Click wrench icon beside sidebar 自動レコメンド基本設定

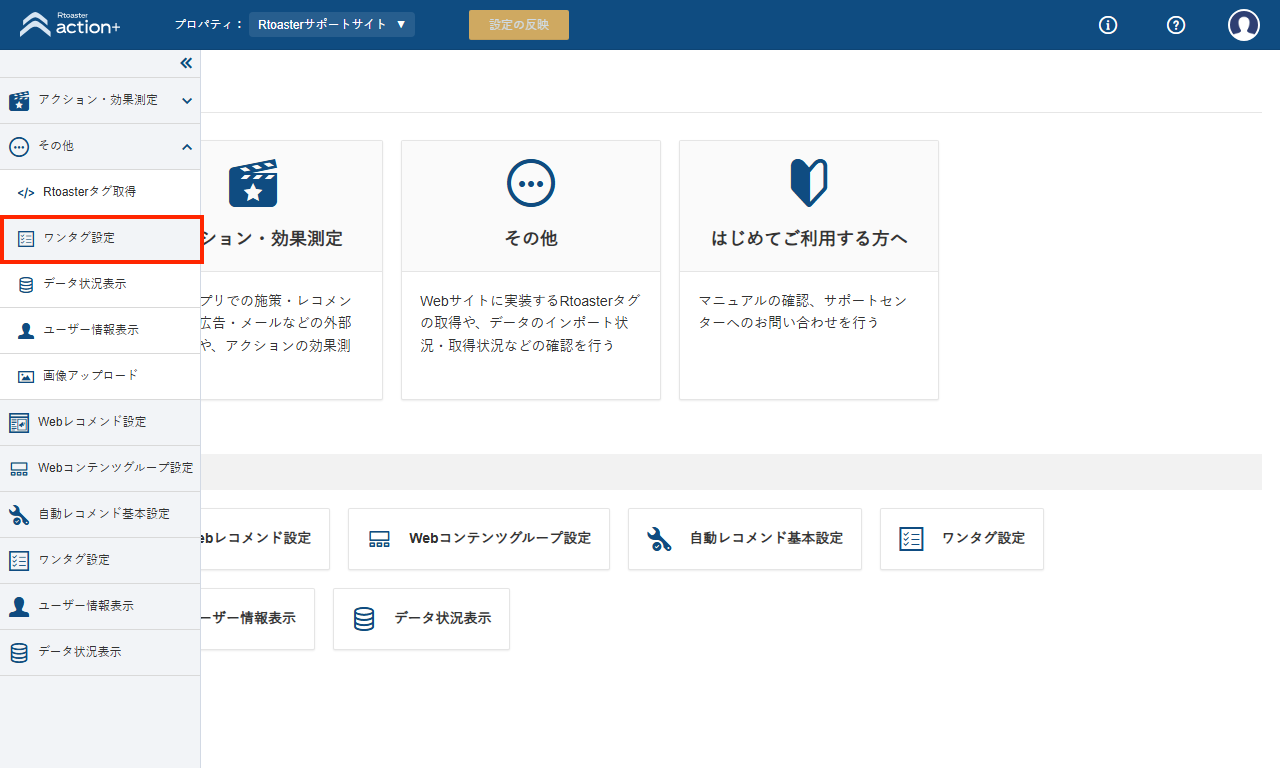tap(19, 515)
